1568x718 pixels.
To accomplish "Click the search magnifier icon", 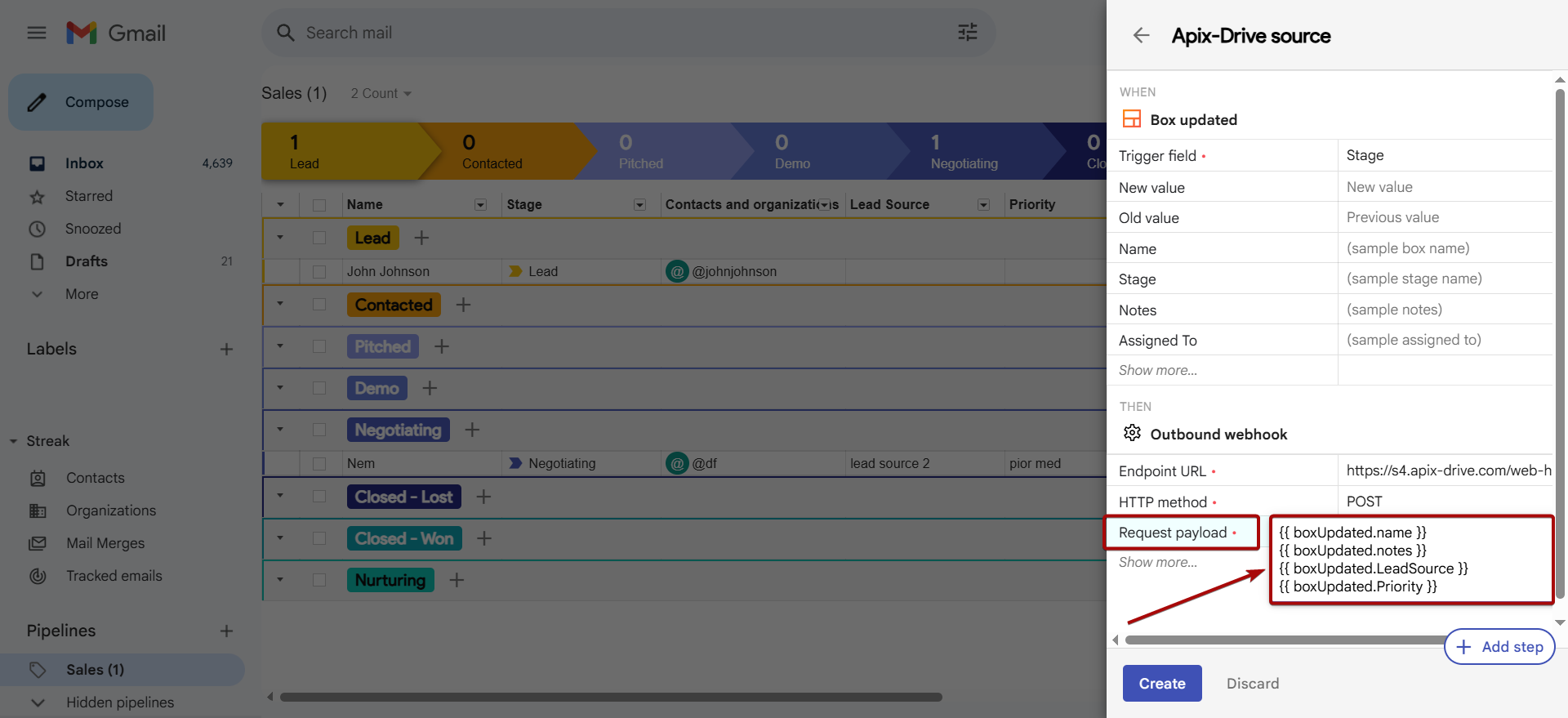I will (285, 33).
